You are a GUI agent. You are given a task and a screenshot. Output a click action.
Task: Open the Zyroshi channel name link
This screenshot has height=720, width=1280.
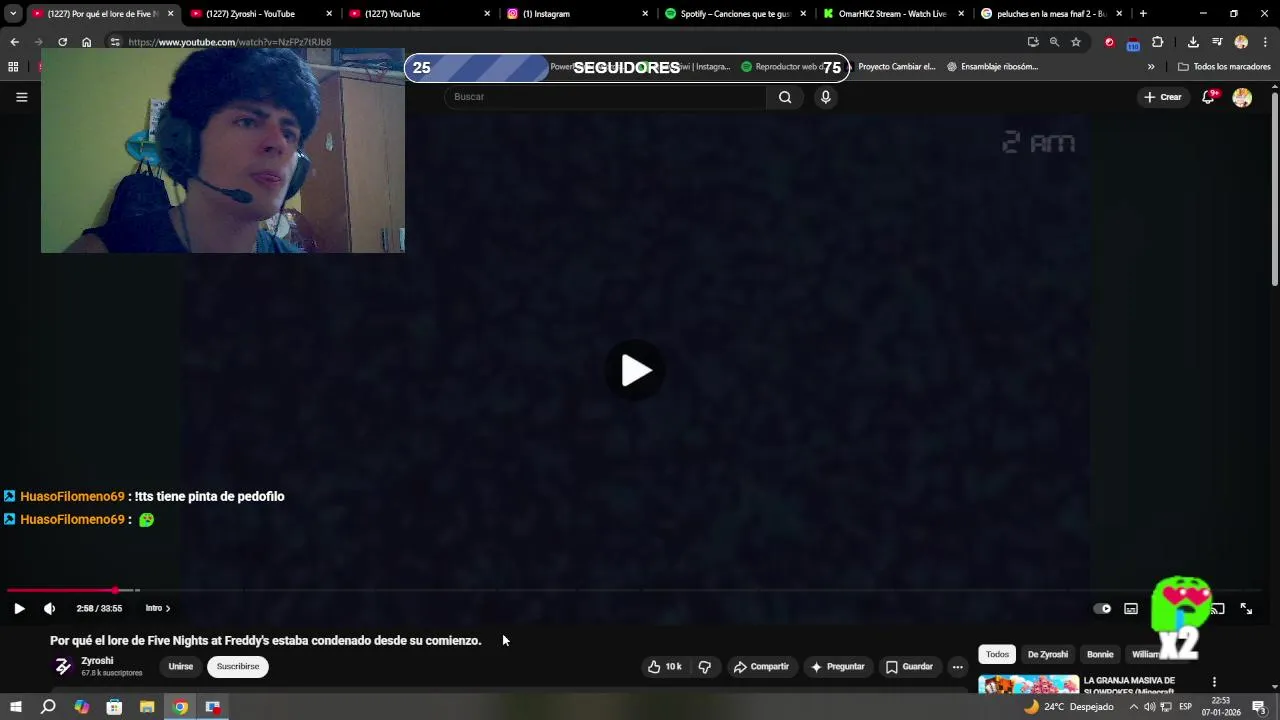click(97, 661)
